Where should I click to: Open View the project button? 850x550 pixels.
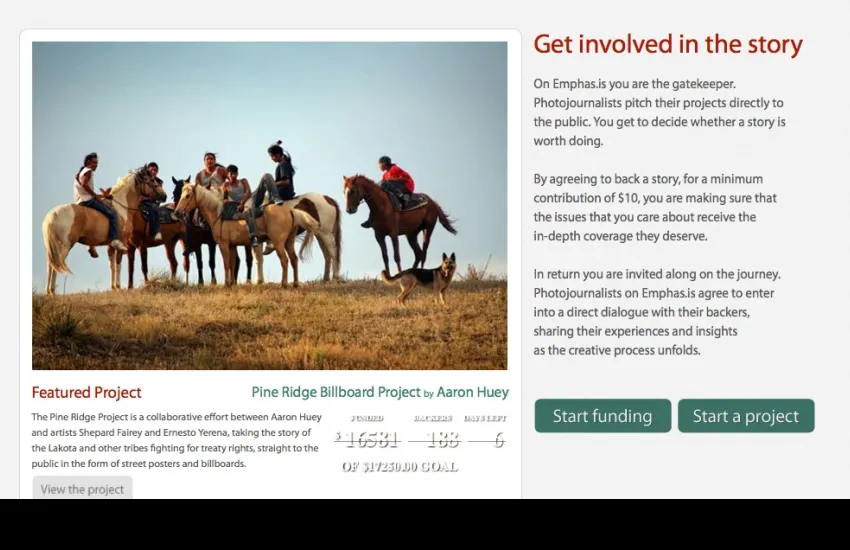pos(82,488)
